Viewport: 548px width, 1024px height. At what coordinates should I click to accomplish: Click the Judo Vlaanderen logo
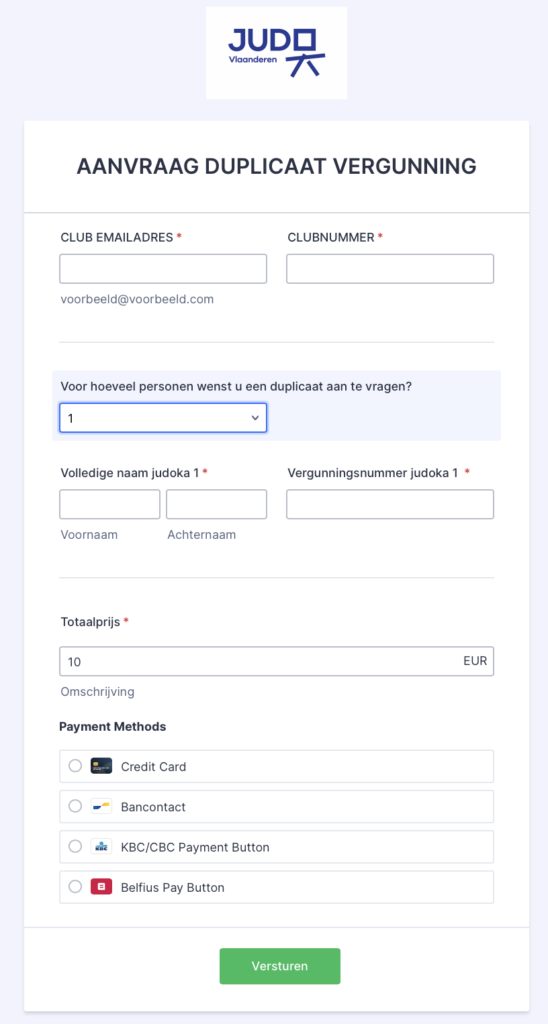[276, 53]
